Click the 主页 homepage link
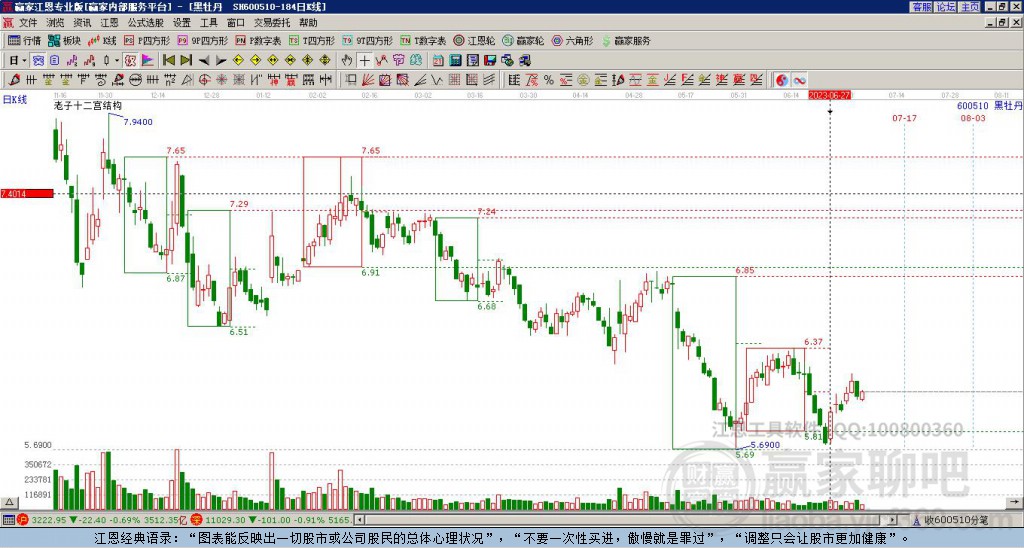Viewport: 1024px width, 548px height. click(969, 7)
